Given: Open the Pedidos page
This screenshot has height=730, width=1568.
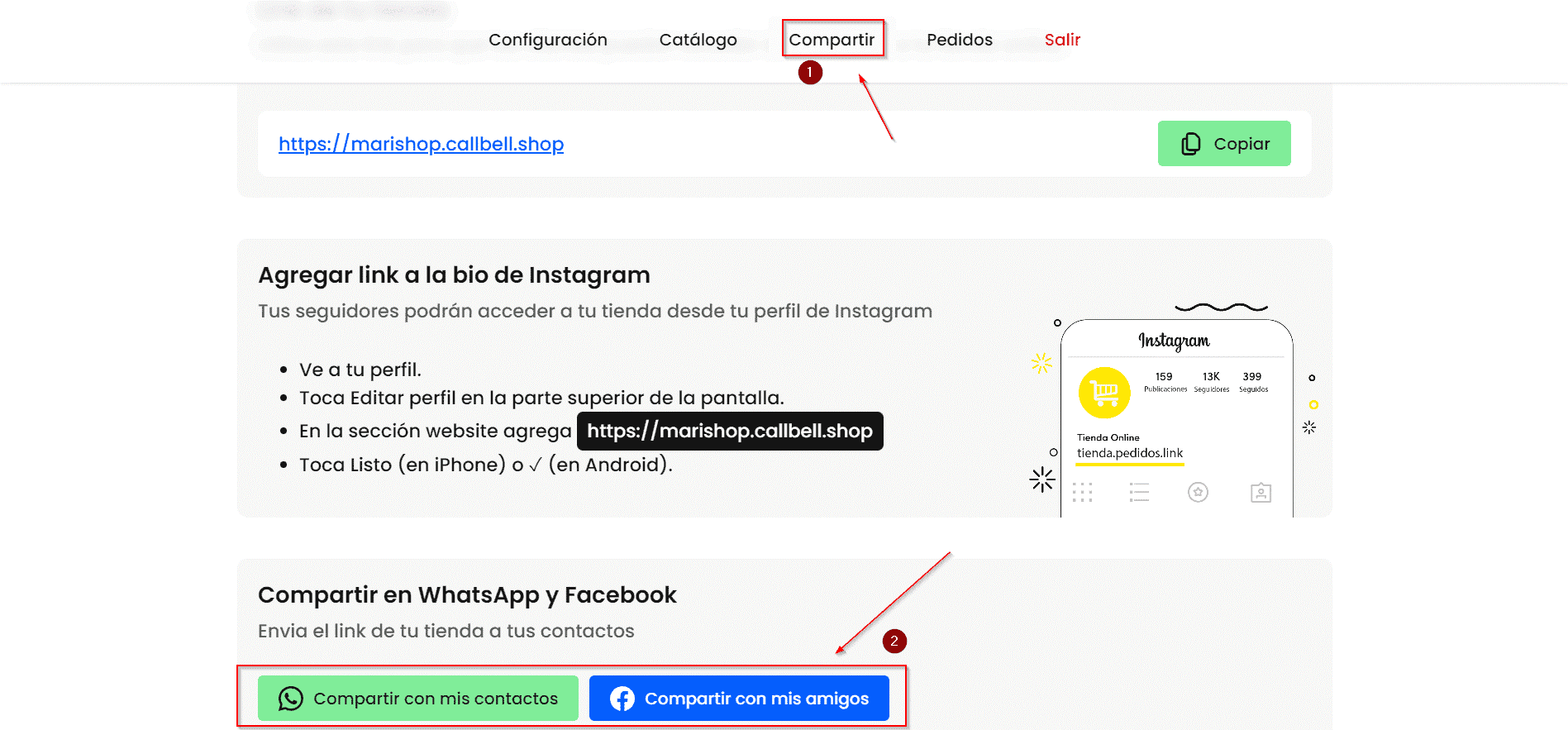Looking at the screenshot, I should pyautogui.click(x=959, y=40).
